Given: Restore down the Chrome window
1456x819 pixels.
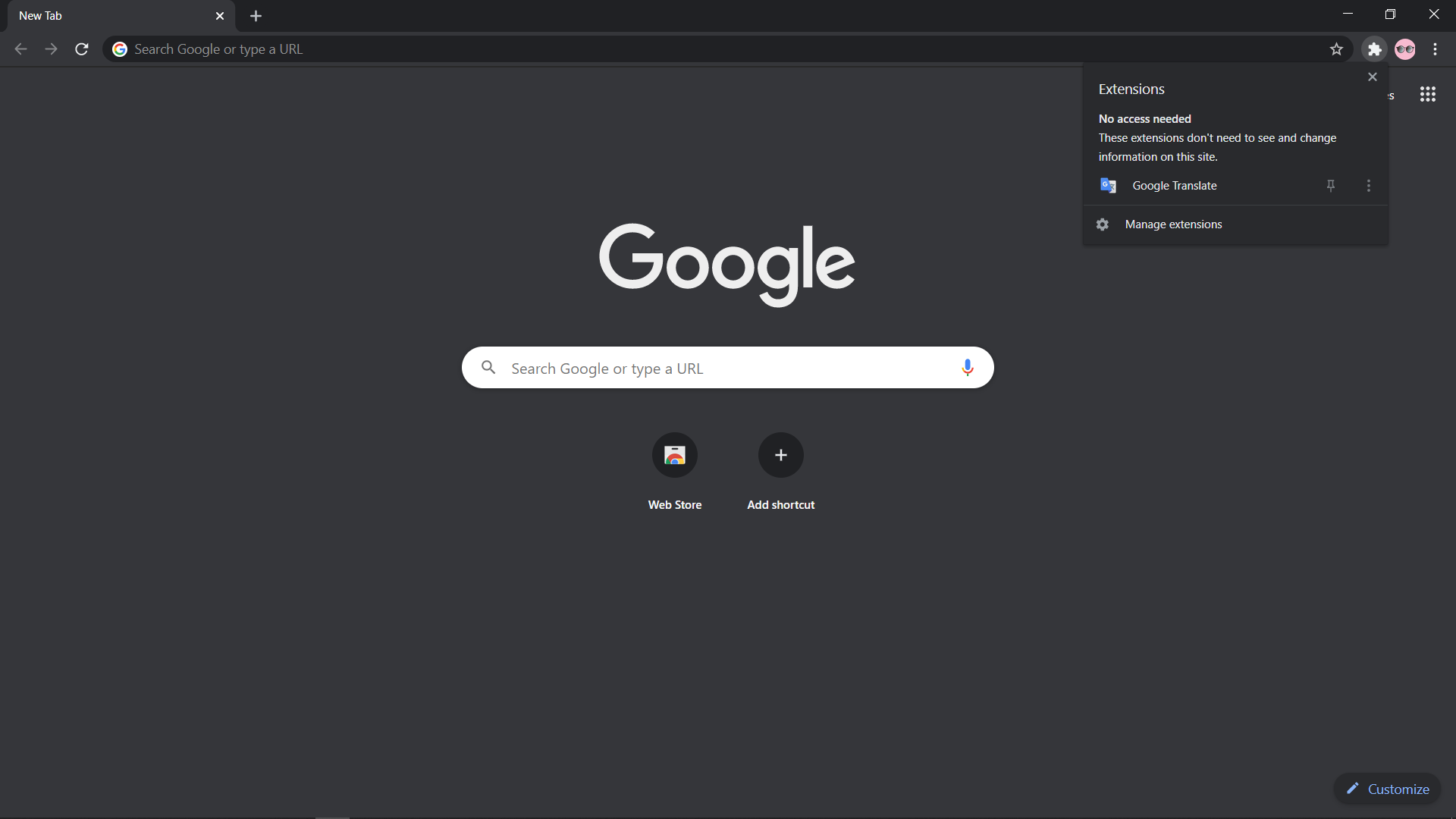Looking at the screenshot, I should [x=1390, y=14].
